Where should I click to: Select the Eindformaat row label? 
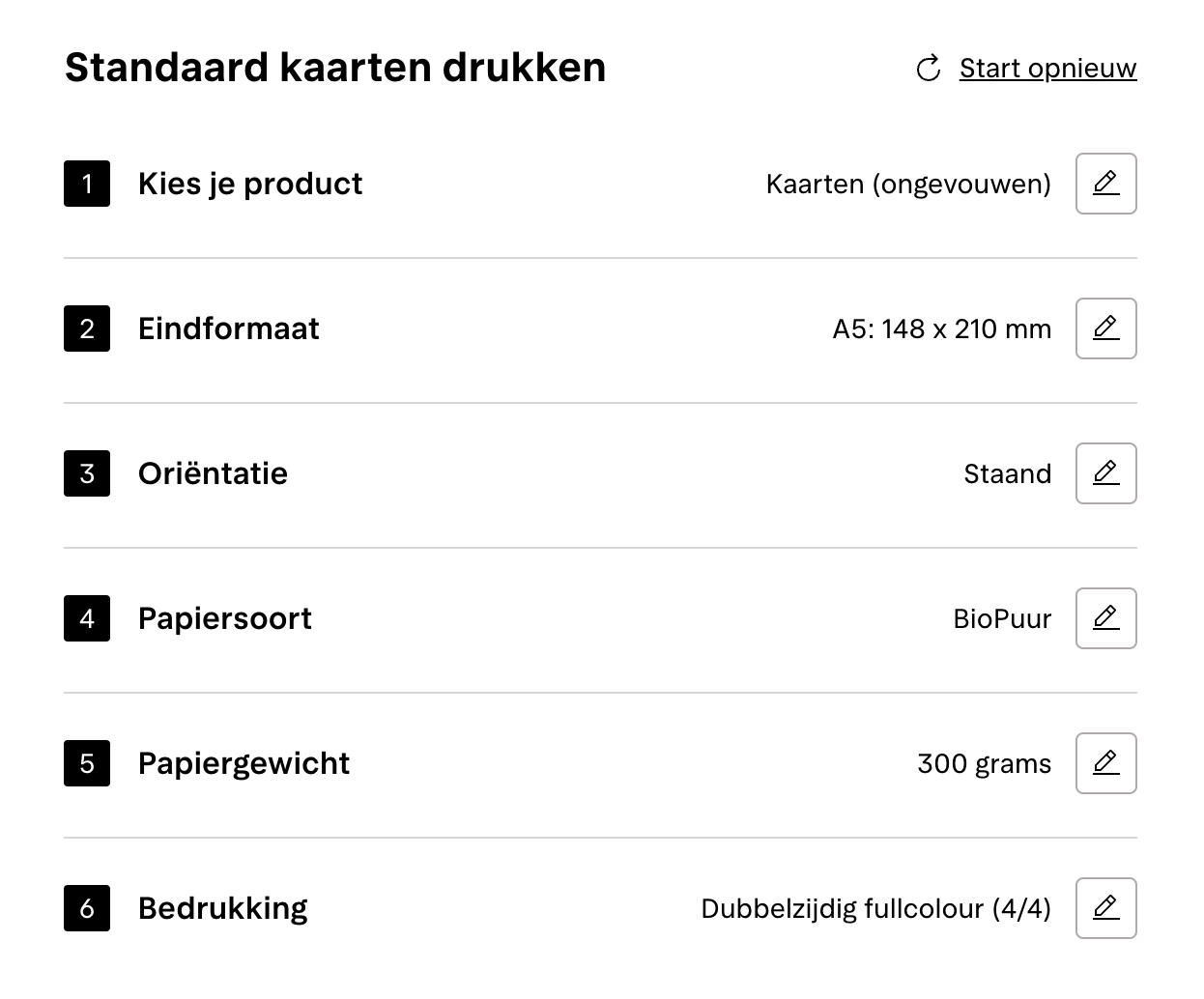(x=229, y=328)
